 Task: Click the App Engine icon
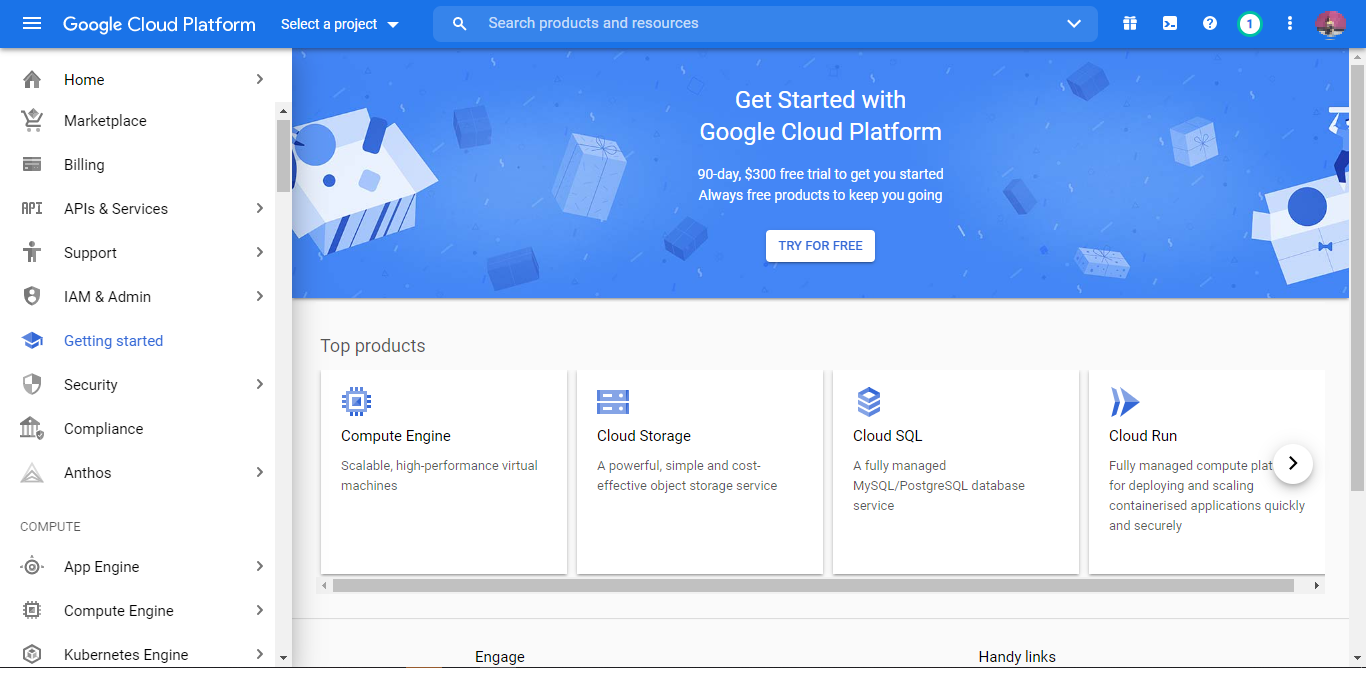[x=32, y=567]
